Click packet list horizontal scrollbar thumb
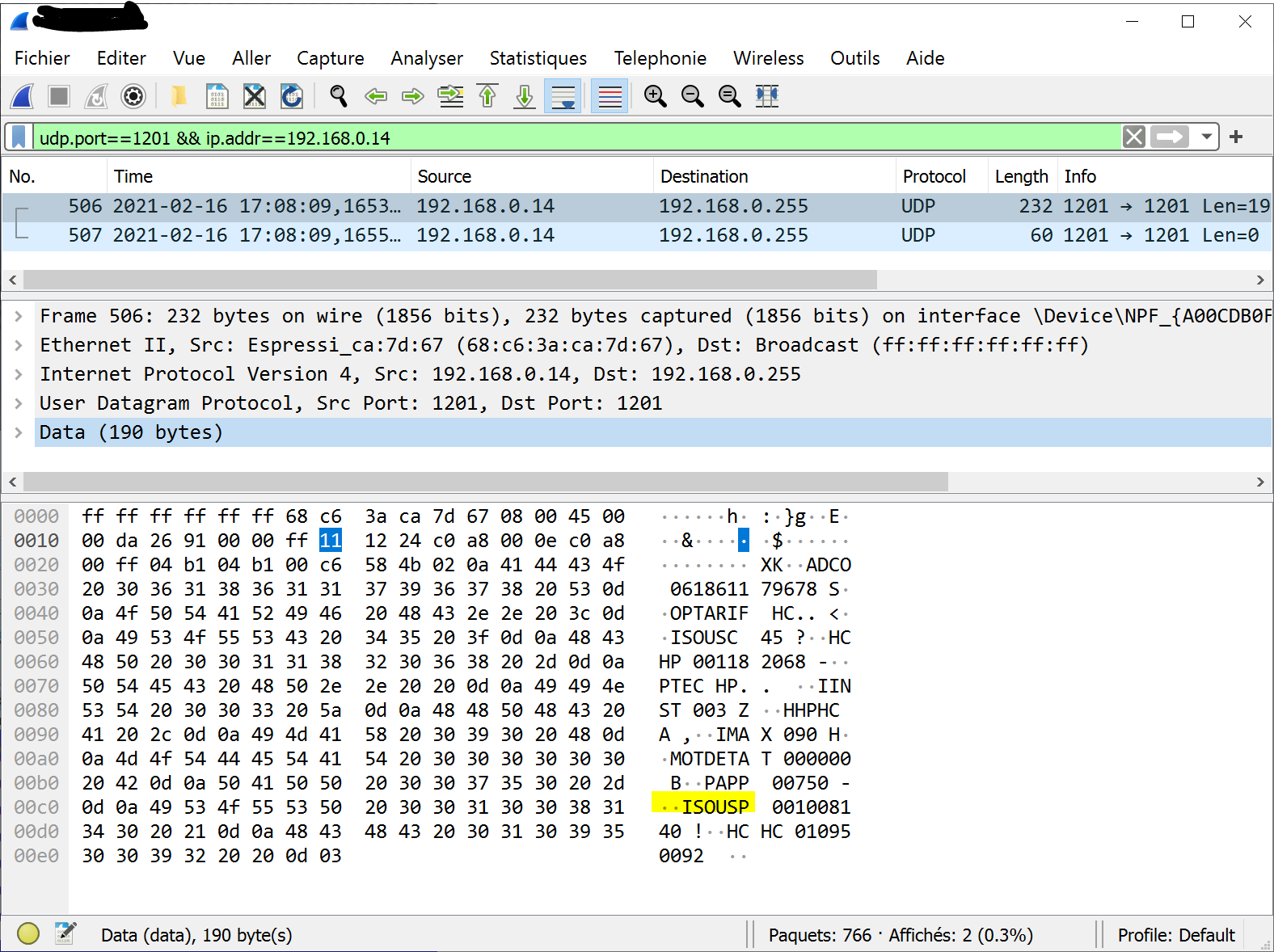 point(450,280)
